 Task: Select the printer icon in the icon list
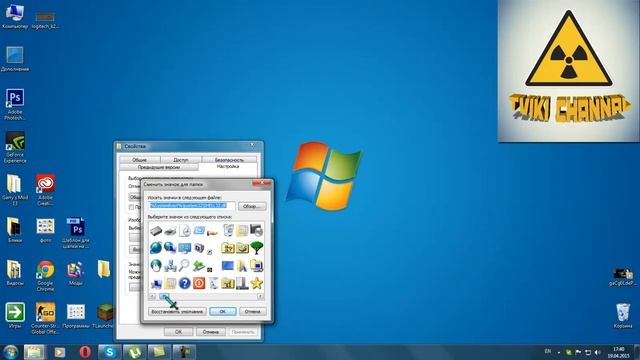pos(170,231)
